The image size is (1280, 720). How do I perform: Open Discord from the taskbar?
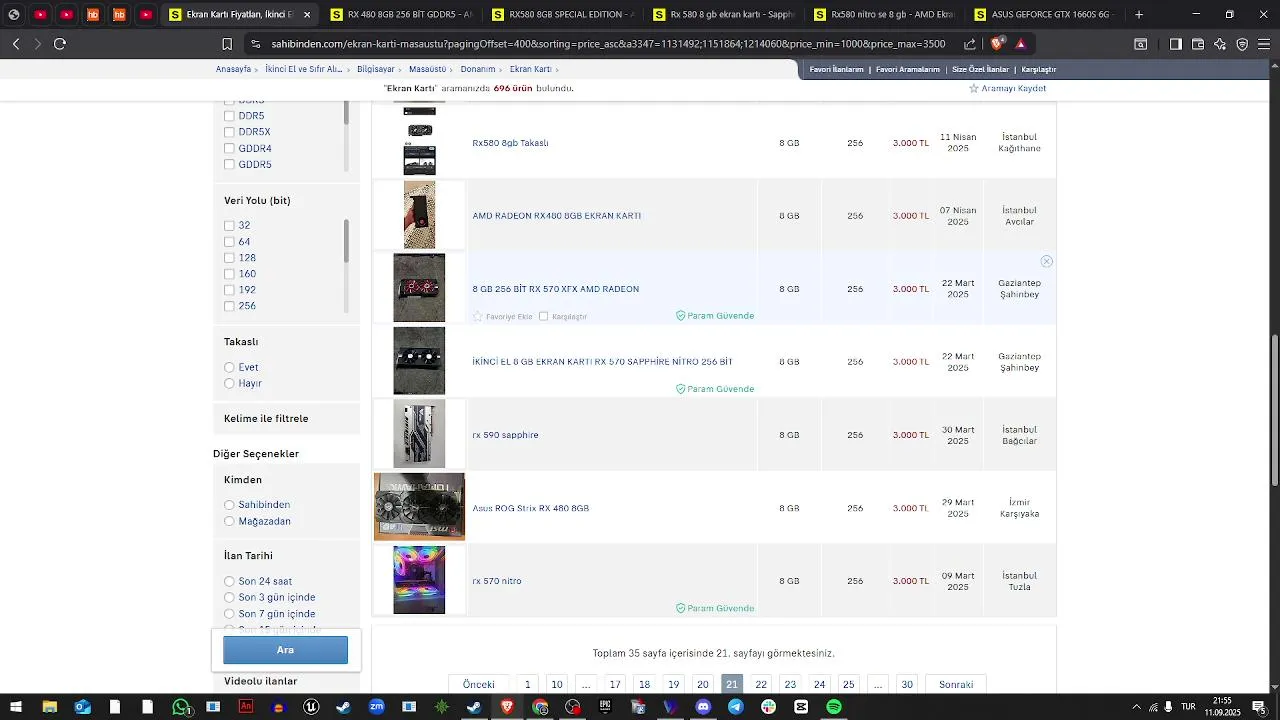click(703, 707)
